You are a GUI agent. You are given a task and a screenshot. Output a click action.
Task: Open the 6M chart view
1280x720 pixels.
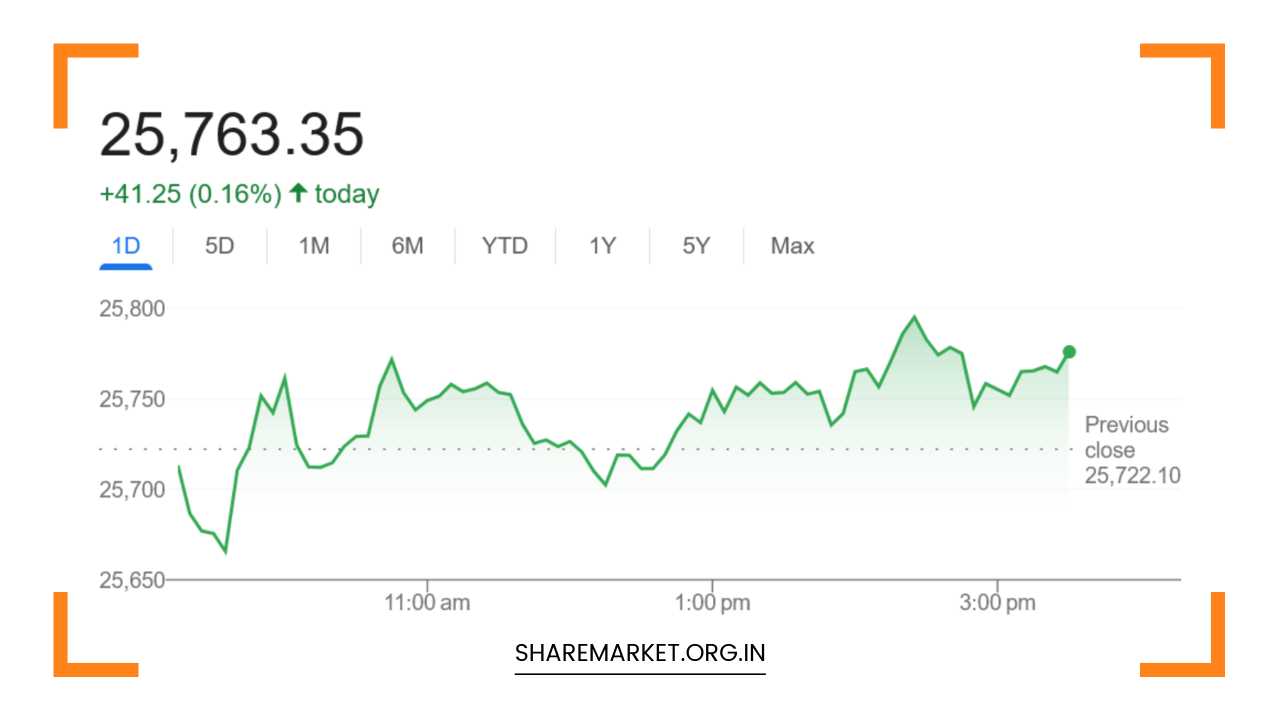(x=408, y=245)
